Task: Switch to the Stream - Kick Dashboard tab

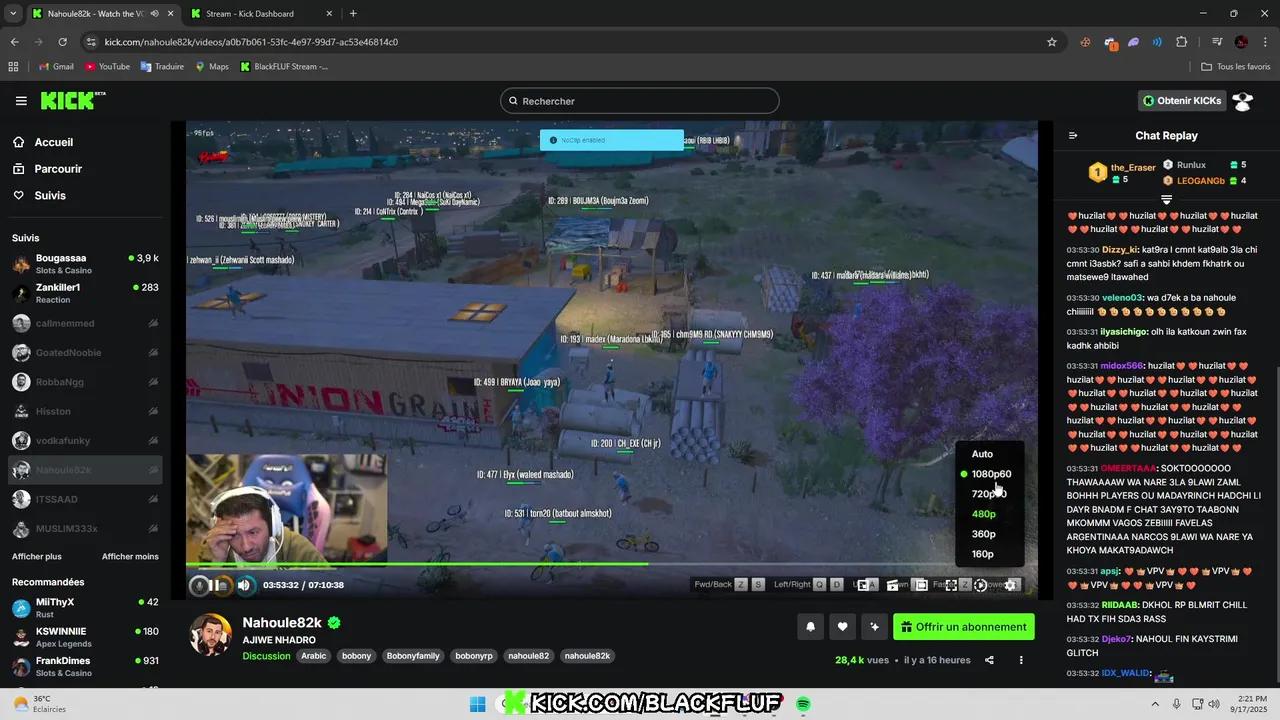Action: 260,13
